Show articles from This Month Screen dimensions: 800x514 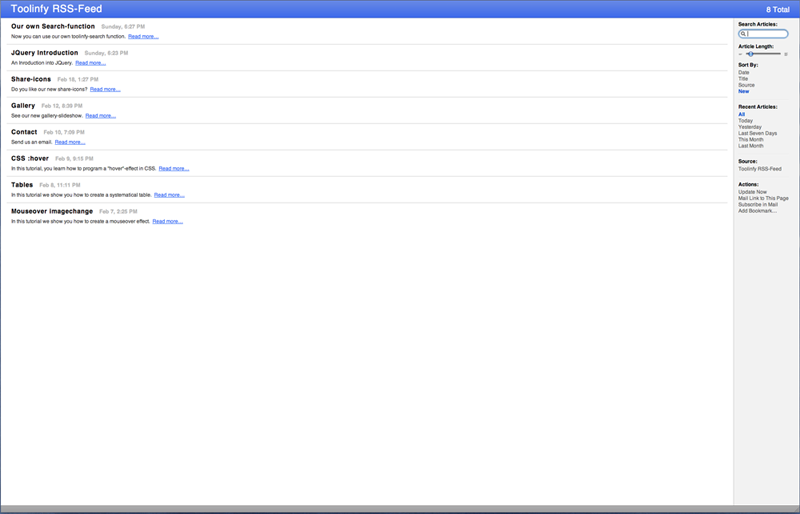click(x=750, y=139)
